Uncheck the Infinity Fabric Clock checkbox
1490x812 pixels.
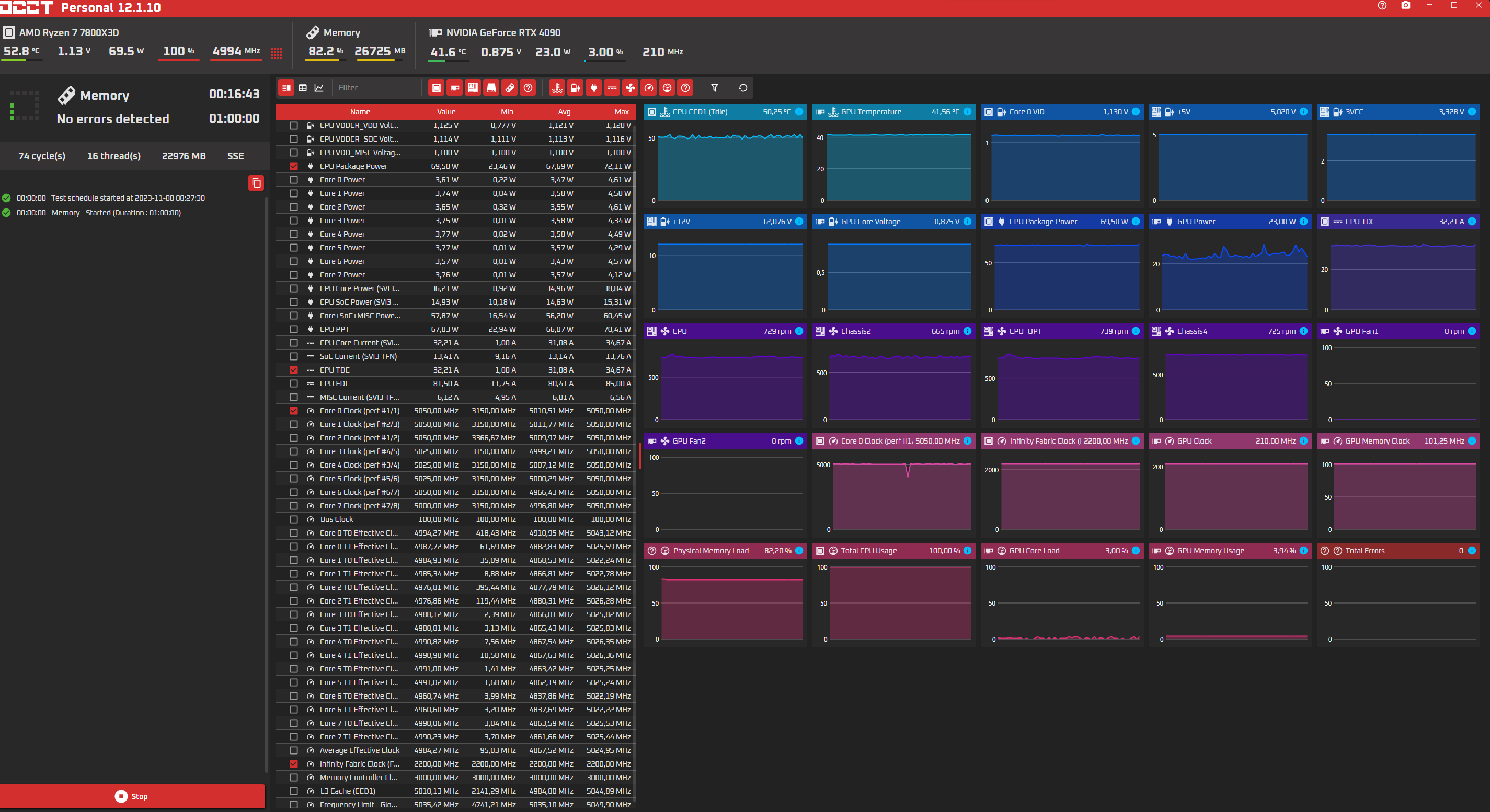[x=294, y=764]
